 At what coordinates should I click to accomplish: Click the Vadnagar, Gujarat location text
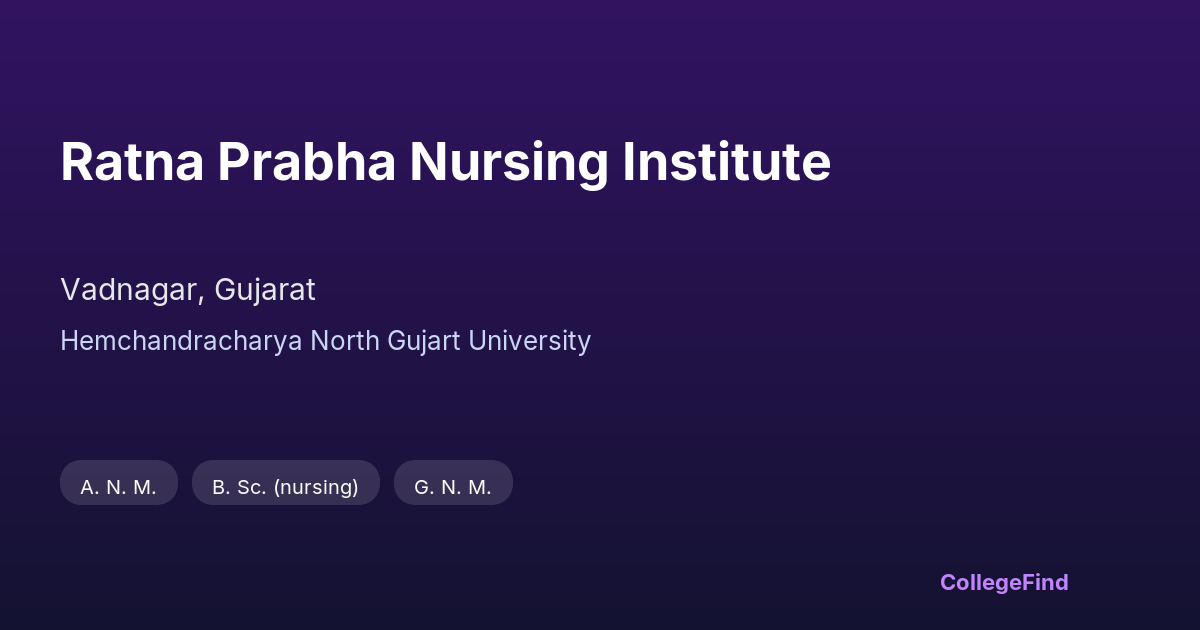[188, 290]
